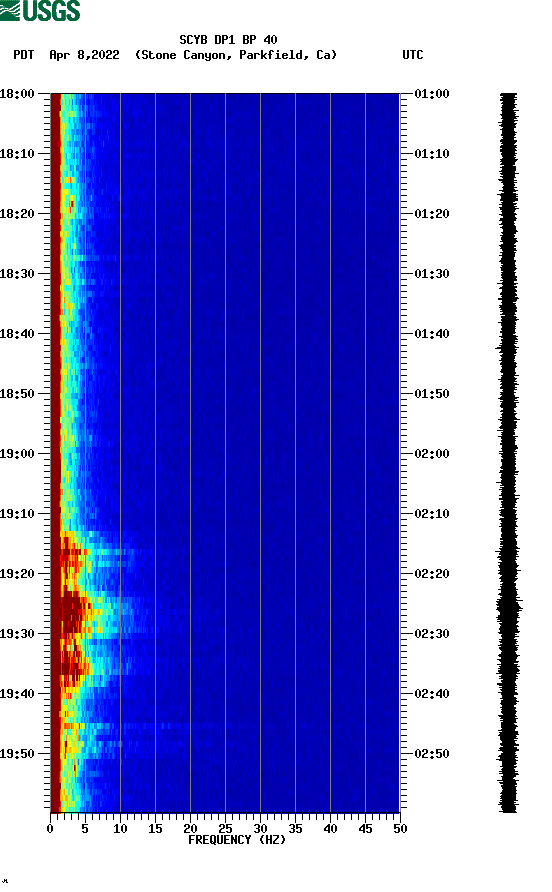
Task: Click the date Apr 8,2022
Action: click(84, 55)
